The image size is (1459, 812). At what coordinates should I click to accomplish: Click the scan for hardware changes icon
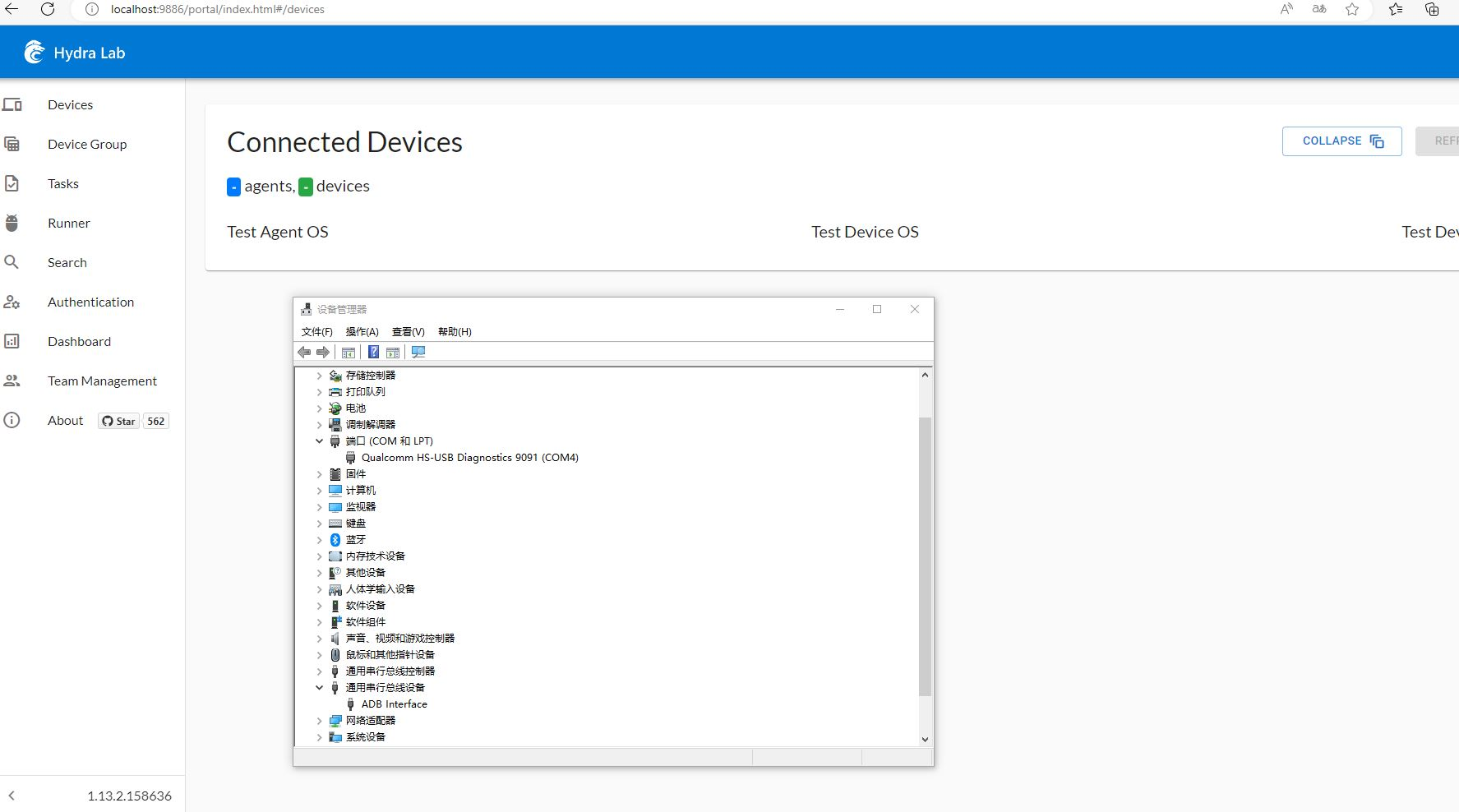[418, 352]
